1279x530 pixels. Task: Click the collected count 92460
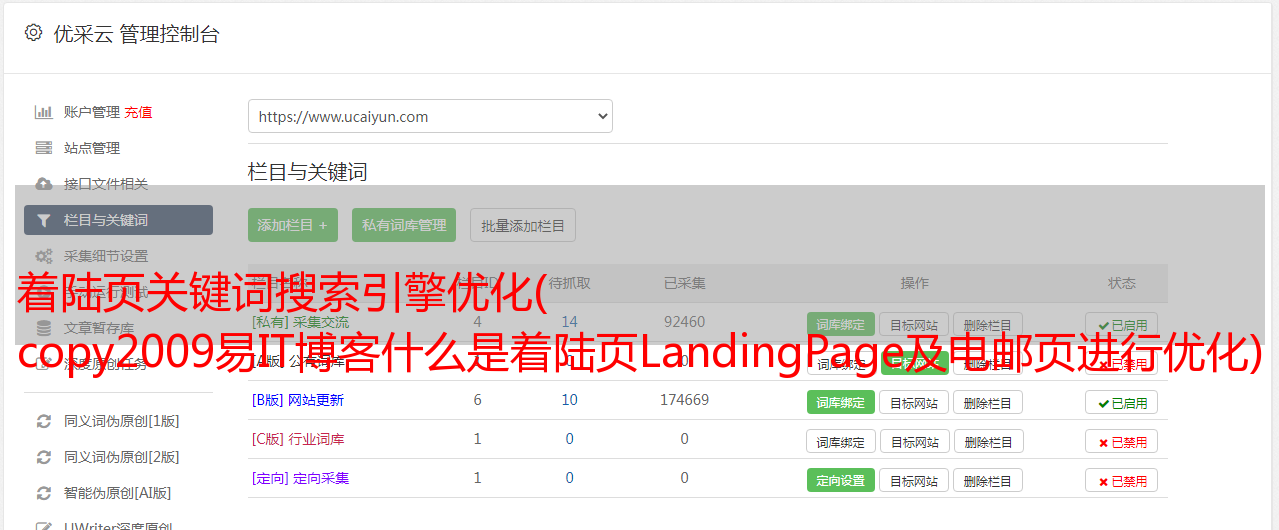tap(684, 322)
